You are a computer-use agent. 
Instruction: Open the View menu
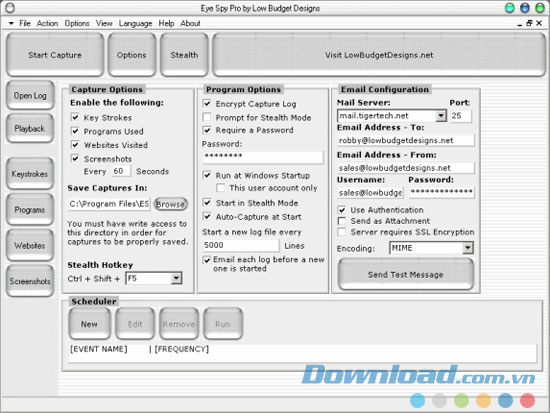tap(104, 23)
